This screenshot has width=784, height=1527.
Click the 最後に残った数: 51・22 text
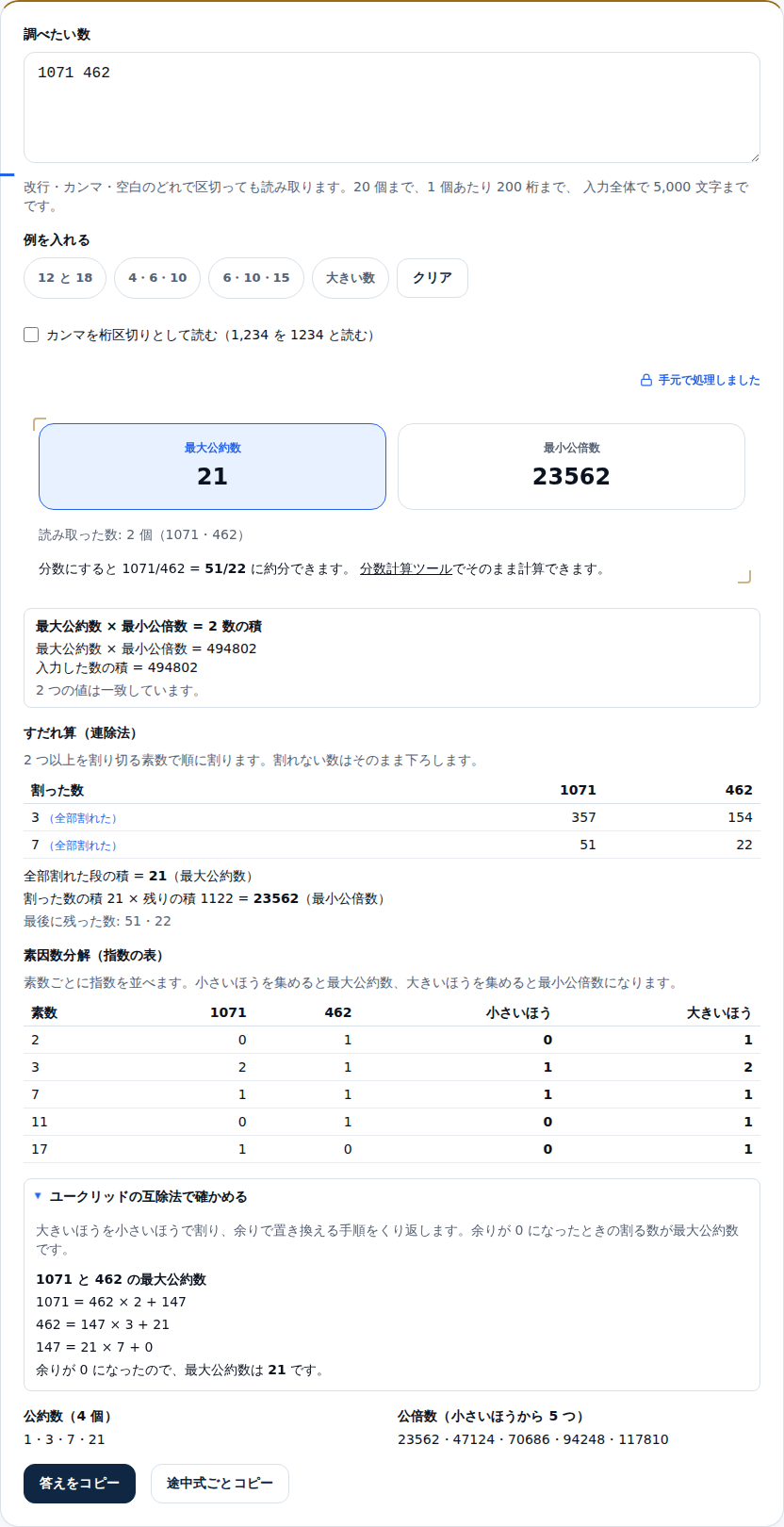coord(97,922)
